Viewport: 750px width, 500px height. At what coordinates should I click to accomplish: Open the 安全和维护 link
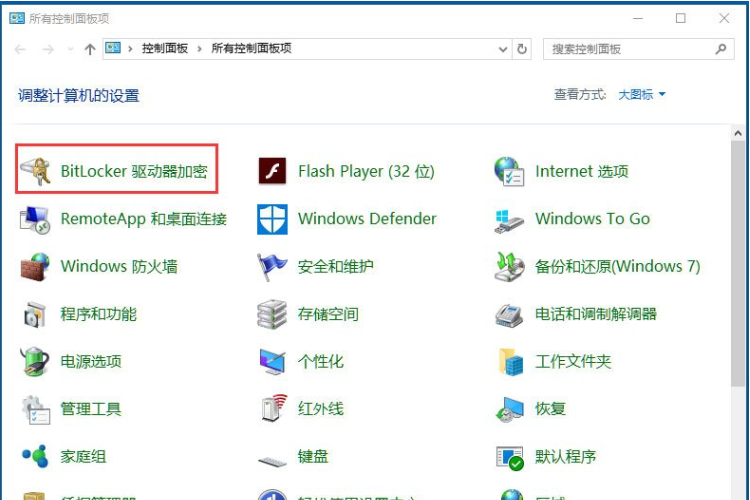[335, 267]
